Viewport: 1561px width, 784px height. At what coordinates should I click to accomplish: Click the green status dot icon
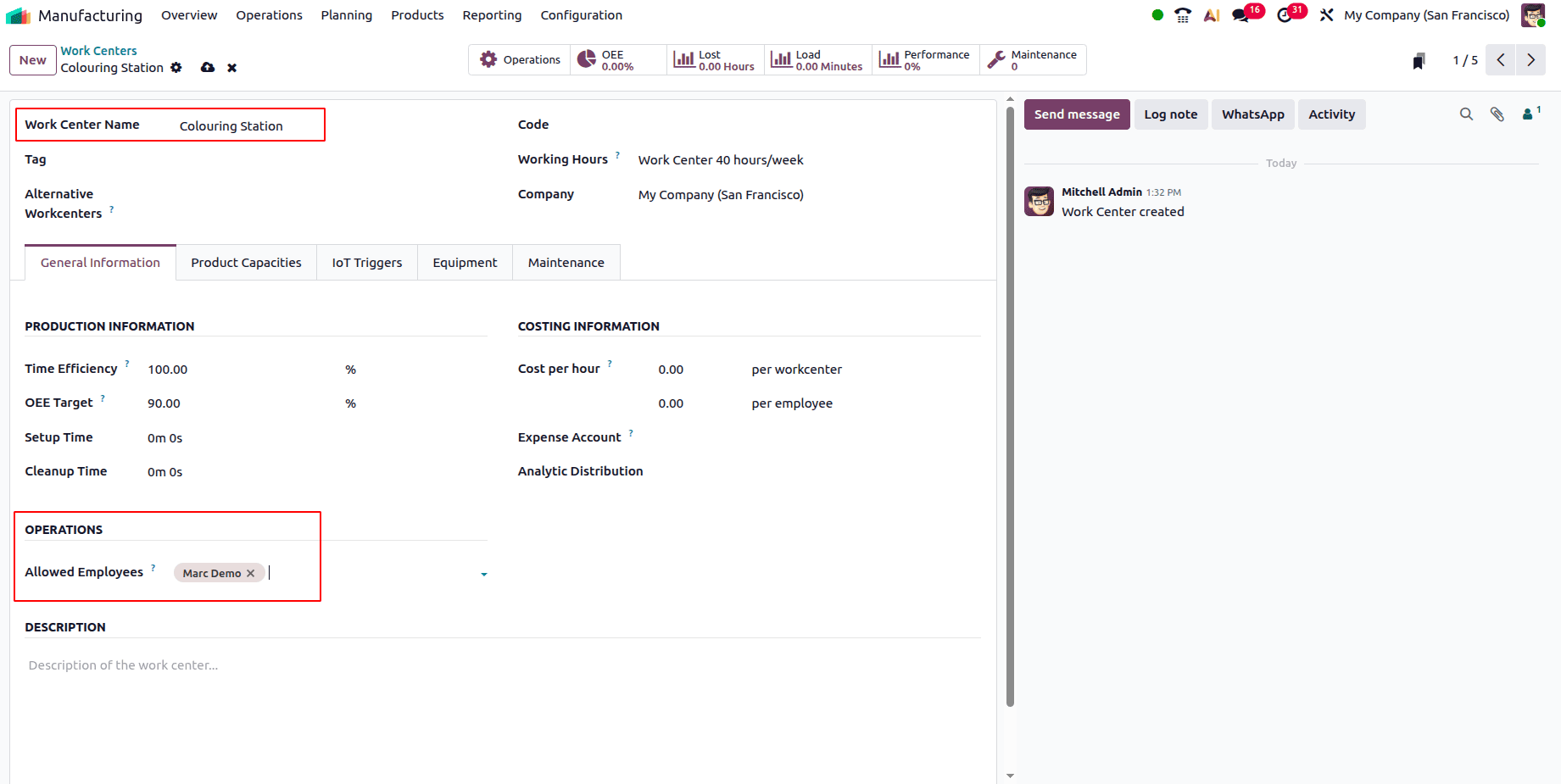[1157, 15]
